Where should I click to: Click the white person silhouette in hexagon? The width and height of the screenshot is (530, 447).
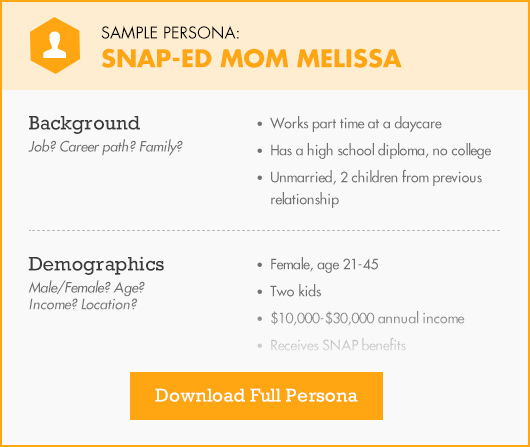pos(55,45)
